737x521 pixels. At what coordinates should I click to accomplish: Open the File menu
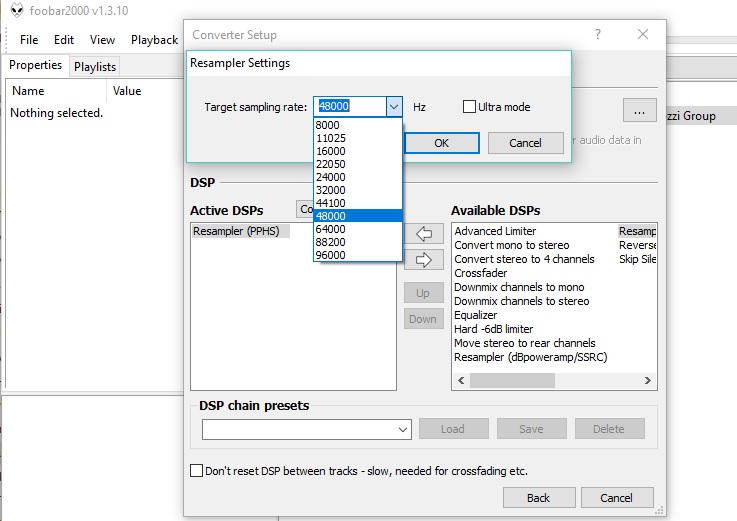[29, 39]
